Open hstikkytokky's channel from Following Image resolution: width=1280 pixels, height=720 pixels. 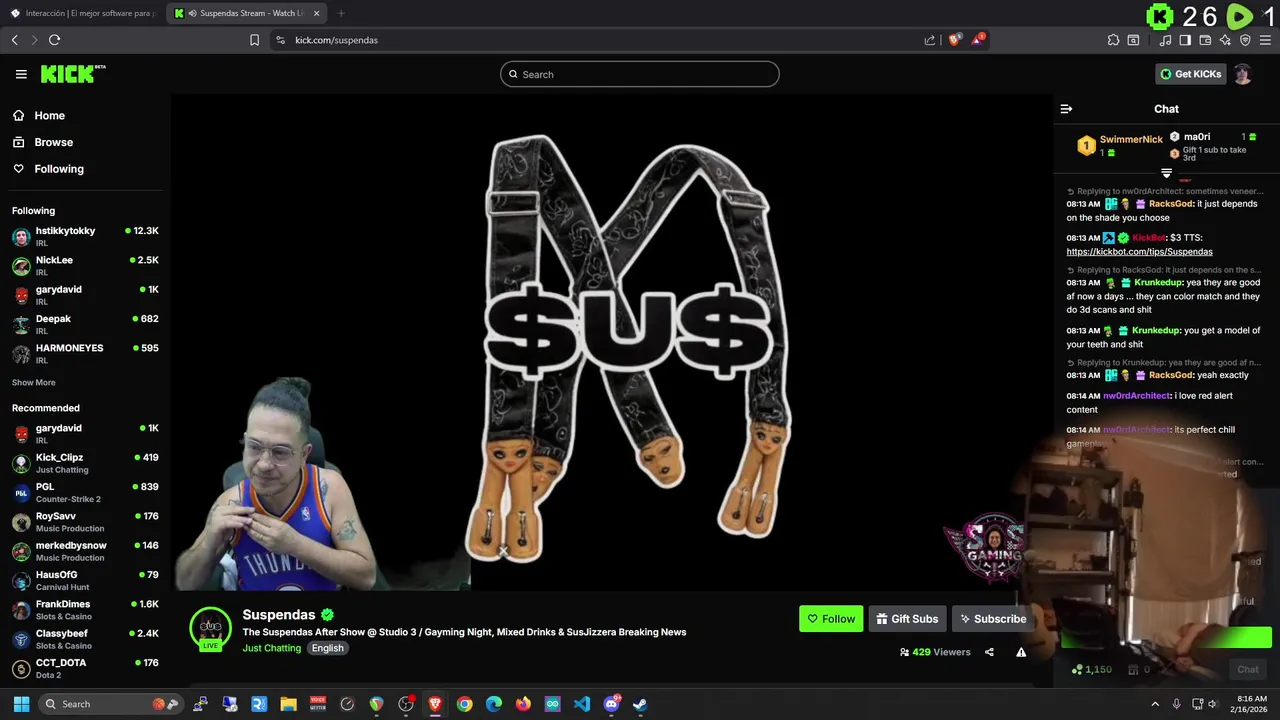pos(85,236)
